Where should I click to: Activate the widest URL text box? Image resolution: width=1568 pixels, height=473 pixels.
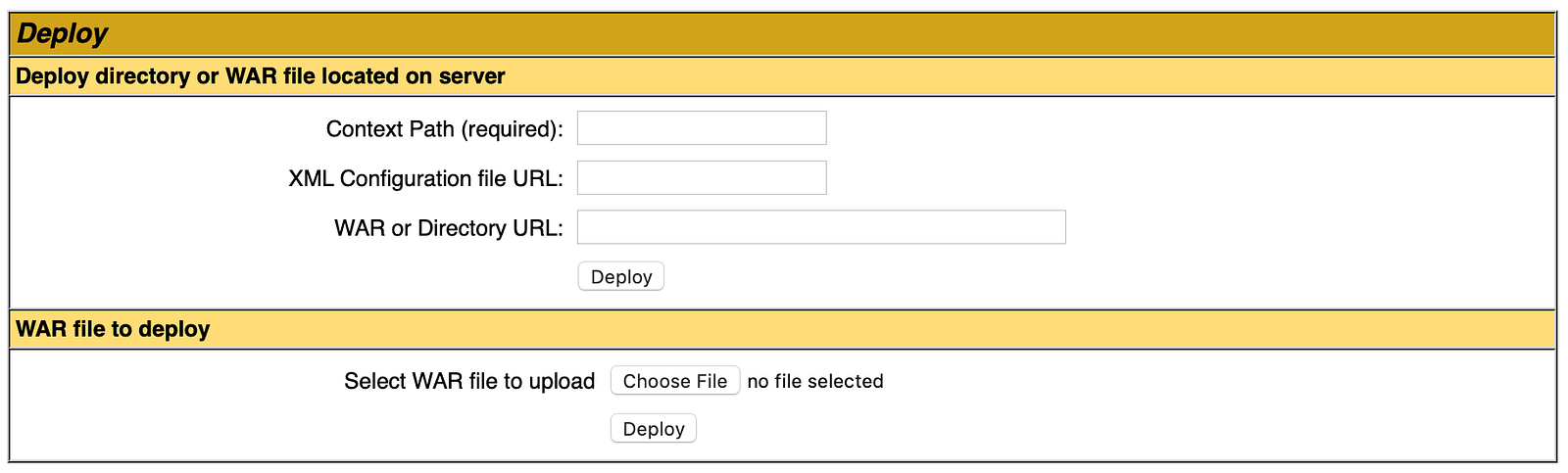[x=821, y=227]
